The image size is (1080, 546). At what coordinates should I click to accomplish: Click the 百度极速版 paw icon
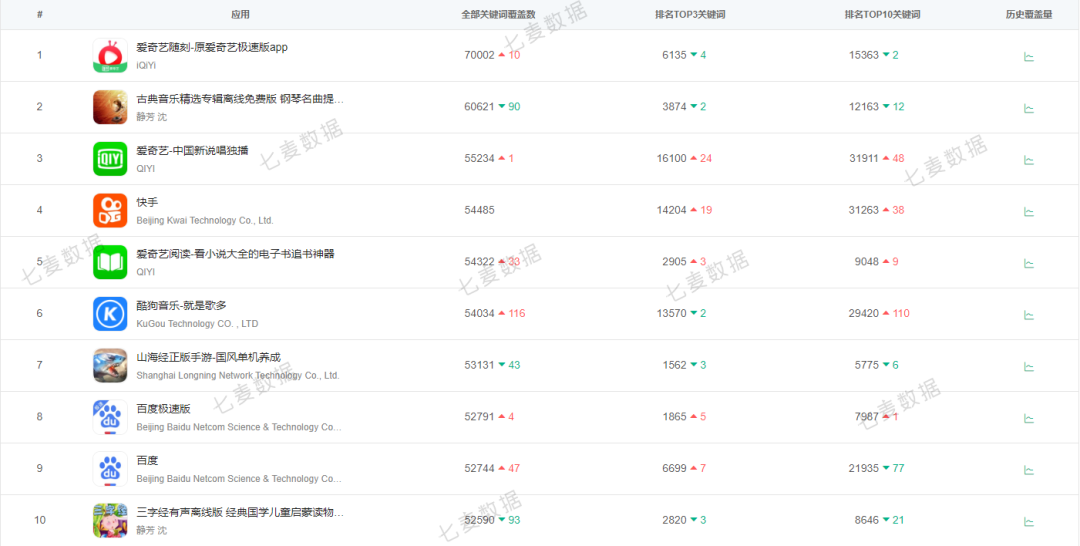110,417
